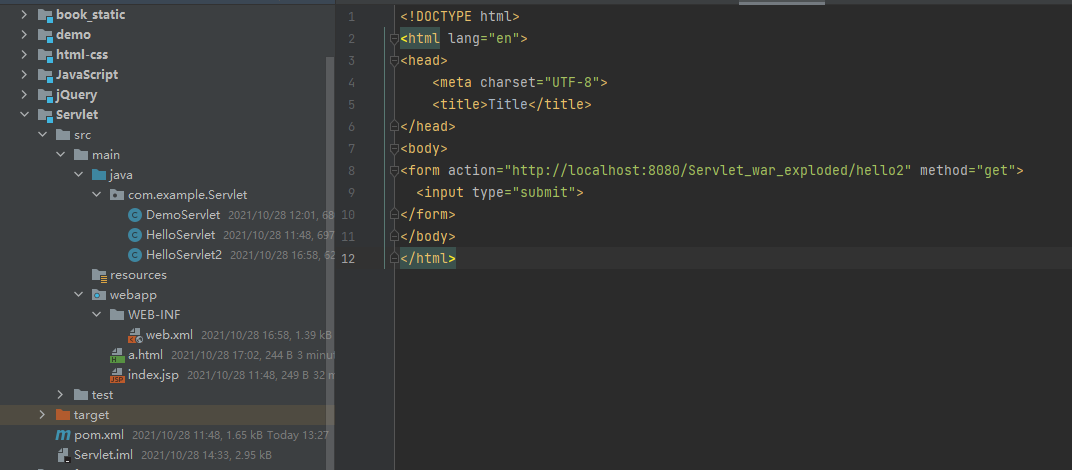Select pom.xml in the project tree
This screenshot has height=470, width=1072.
coord(99,435)
